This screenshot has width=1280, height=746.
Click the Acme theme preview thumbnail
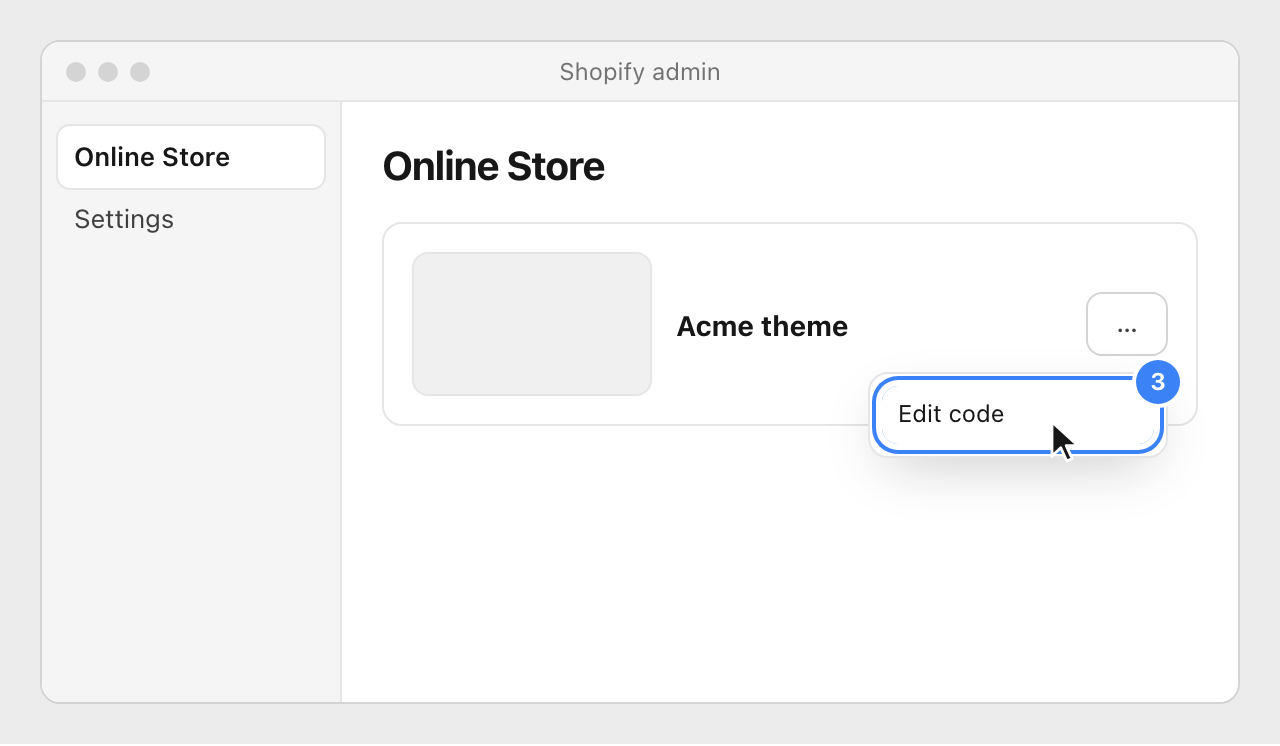[532, 324]
